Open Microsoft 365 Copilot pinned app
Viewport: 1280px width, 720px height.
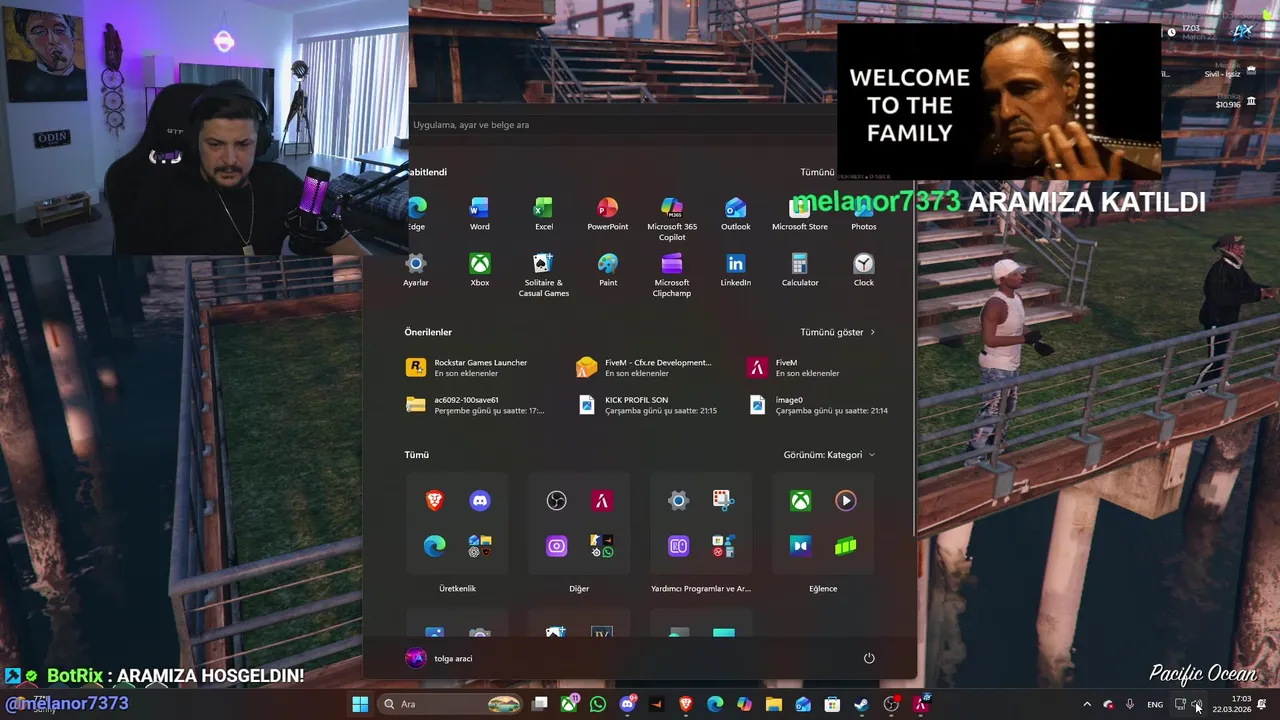[672, 219]
